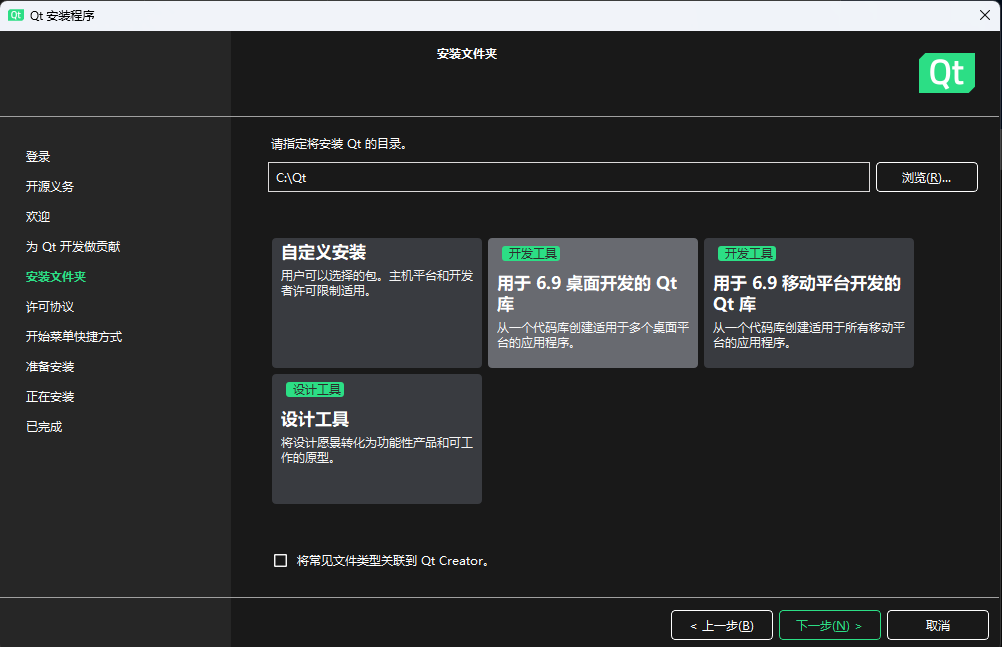Click the 开发工具 badge on mobile card

[747, 253]
